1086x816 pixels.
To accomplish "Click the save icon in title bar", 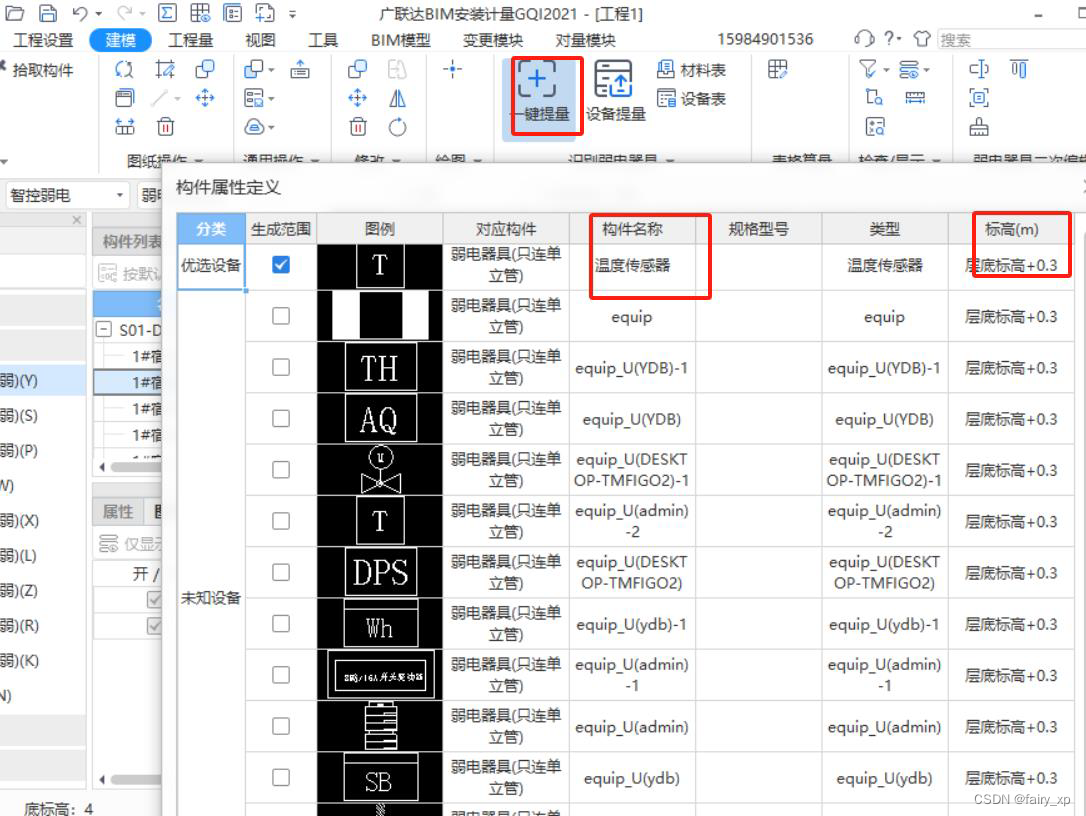I will pyautogui.click(x=48, y=12).
